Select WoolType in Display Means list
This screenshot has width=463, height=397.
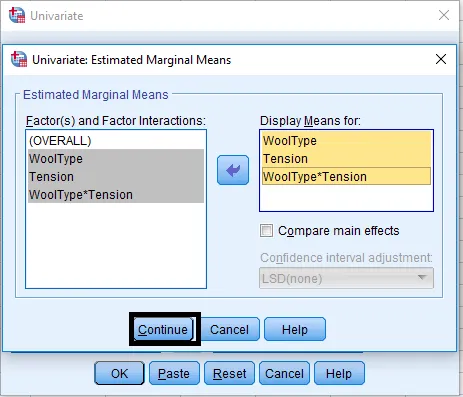pos(346,140)
